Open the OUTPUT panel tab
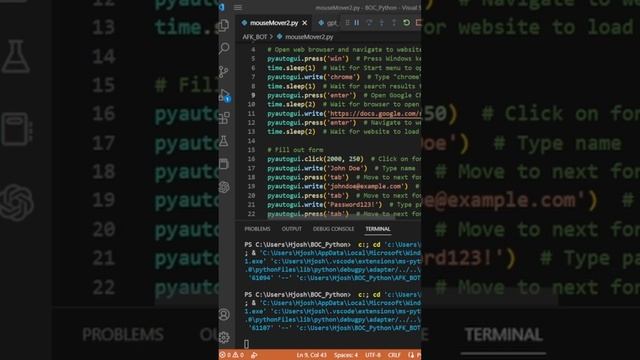Screen dimensions: 640x360 [291, 229]
